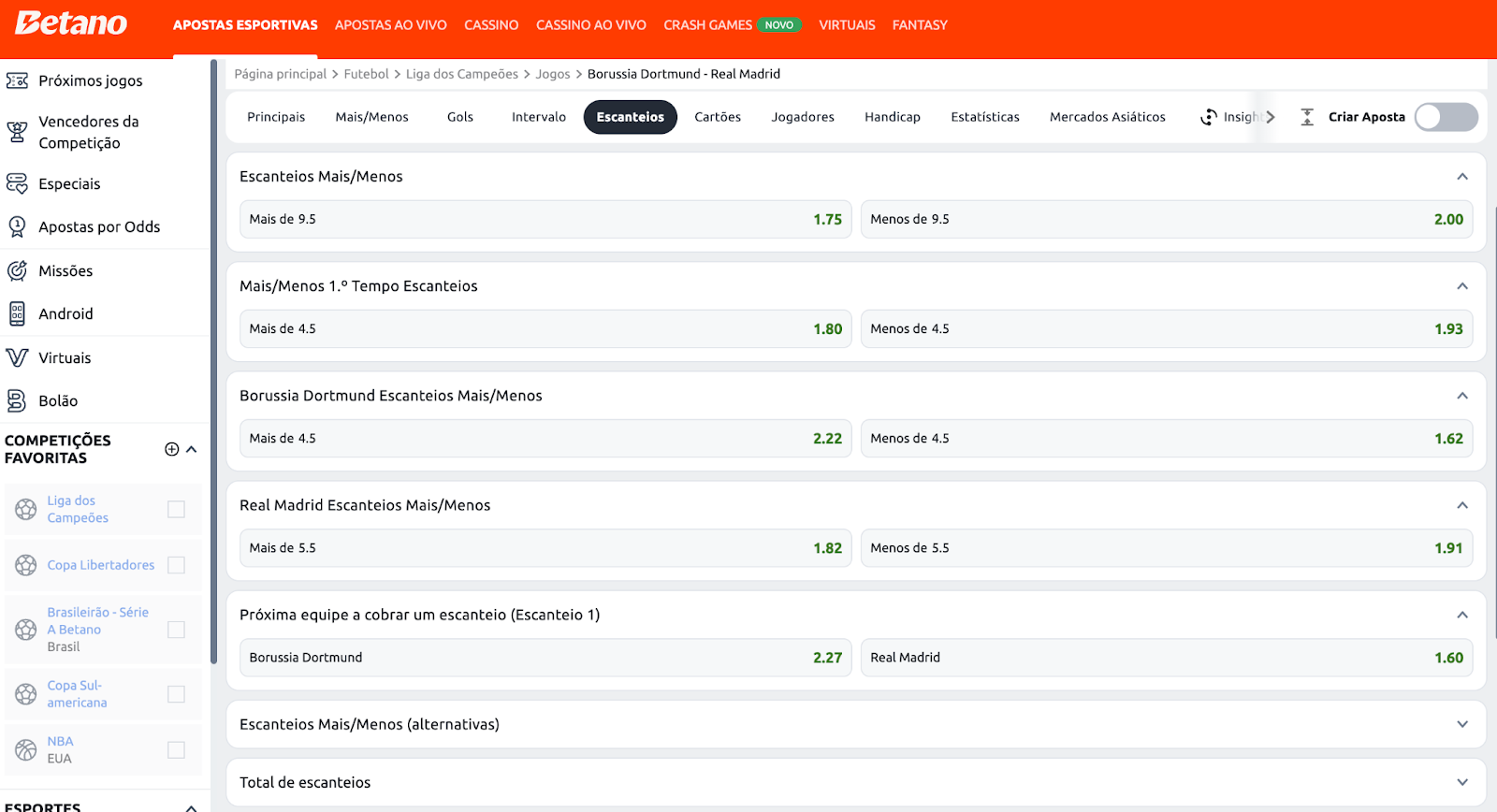
Task: Check the Copa Libertadores checkbox
Action: click(x=176, y=565)
